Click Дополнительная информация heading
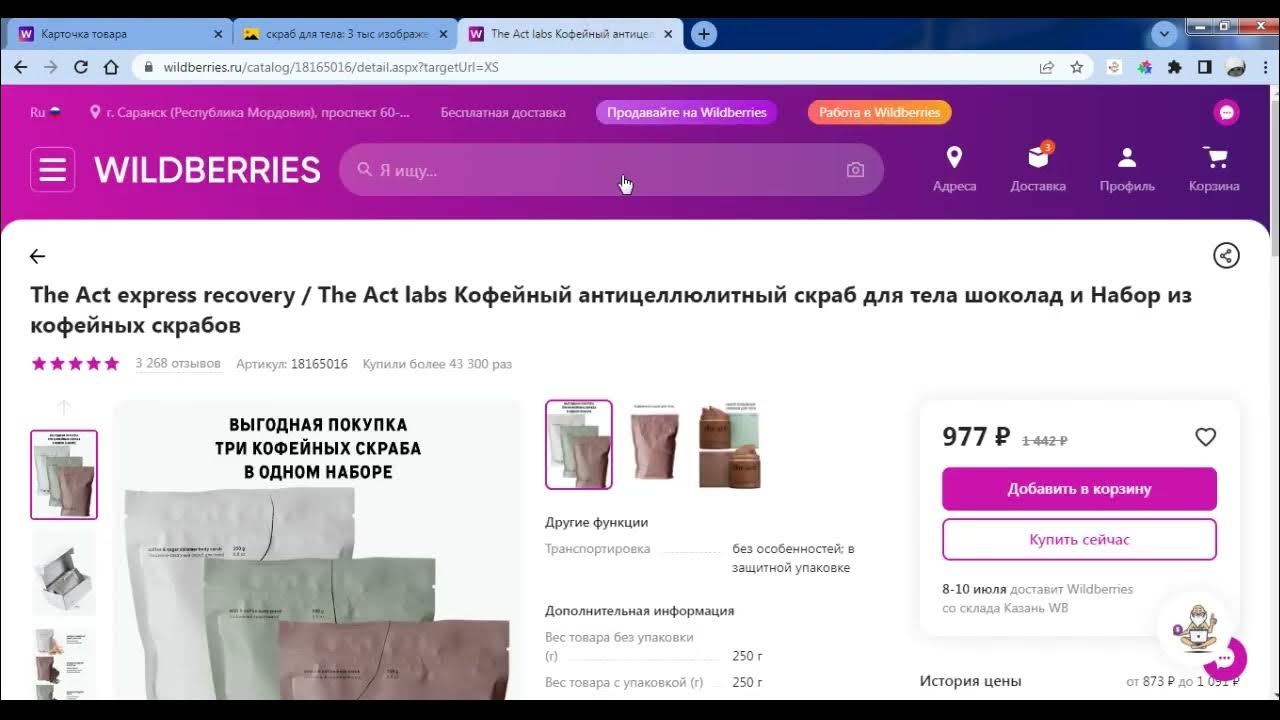Screen dimensions: 1280x720 (x=639, y=611)
